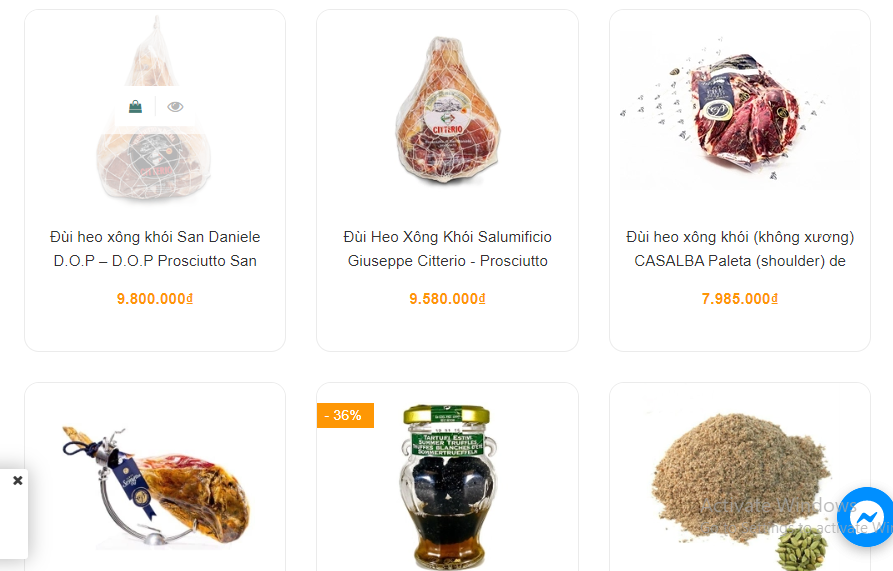Screen dimensions: 893x571
Task: Click the Serrano ham on stand image
Action: click(x=155, y=485)
